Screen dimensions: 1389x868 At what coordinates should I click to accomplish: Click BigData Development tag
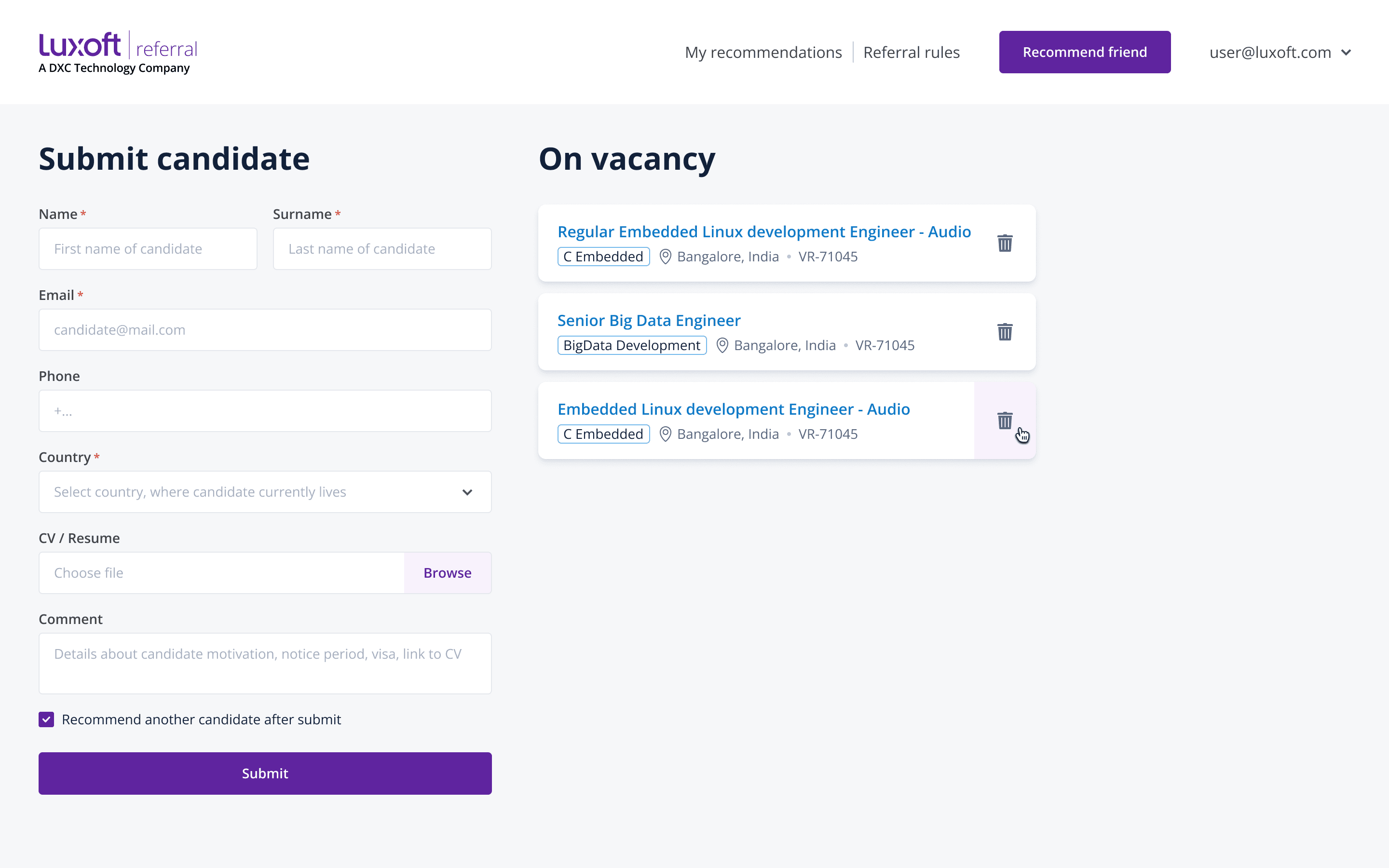[631, 345]
